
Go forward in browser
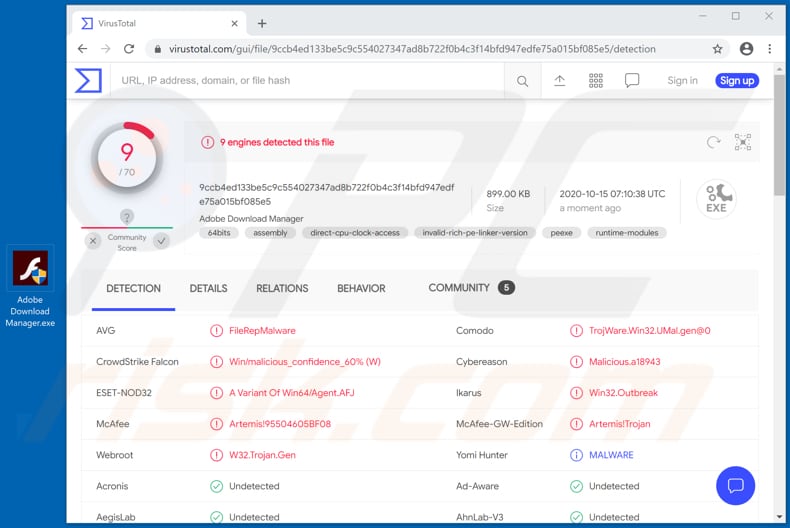[106, 49]
